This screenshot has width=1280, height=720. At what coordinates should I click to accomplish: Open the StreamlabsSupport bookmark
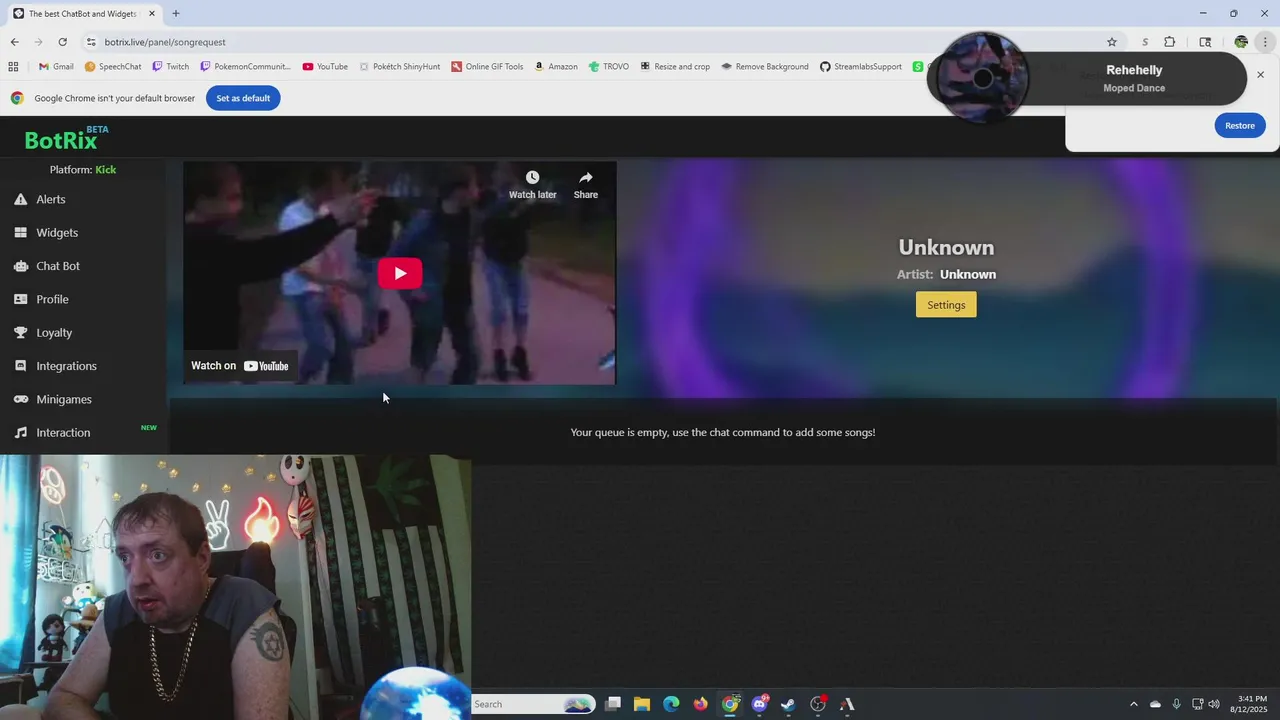(x=861, y=67)
